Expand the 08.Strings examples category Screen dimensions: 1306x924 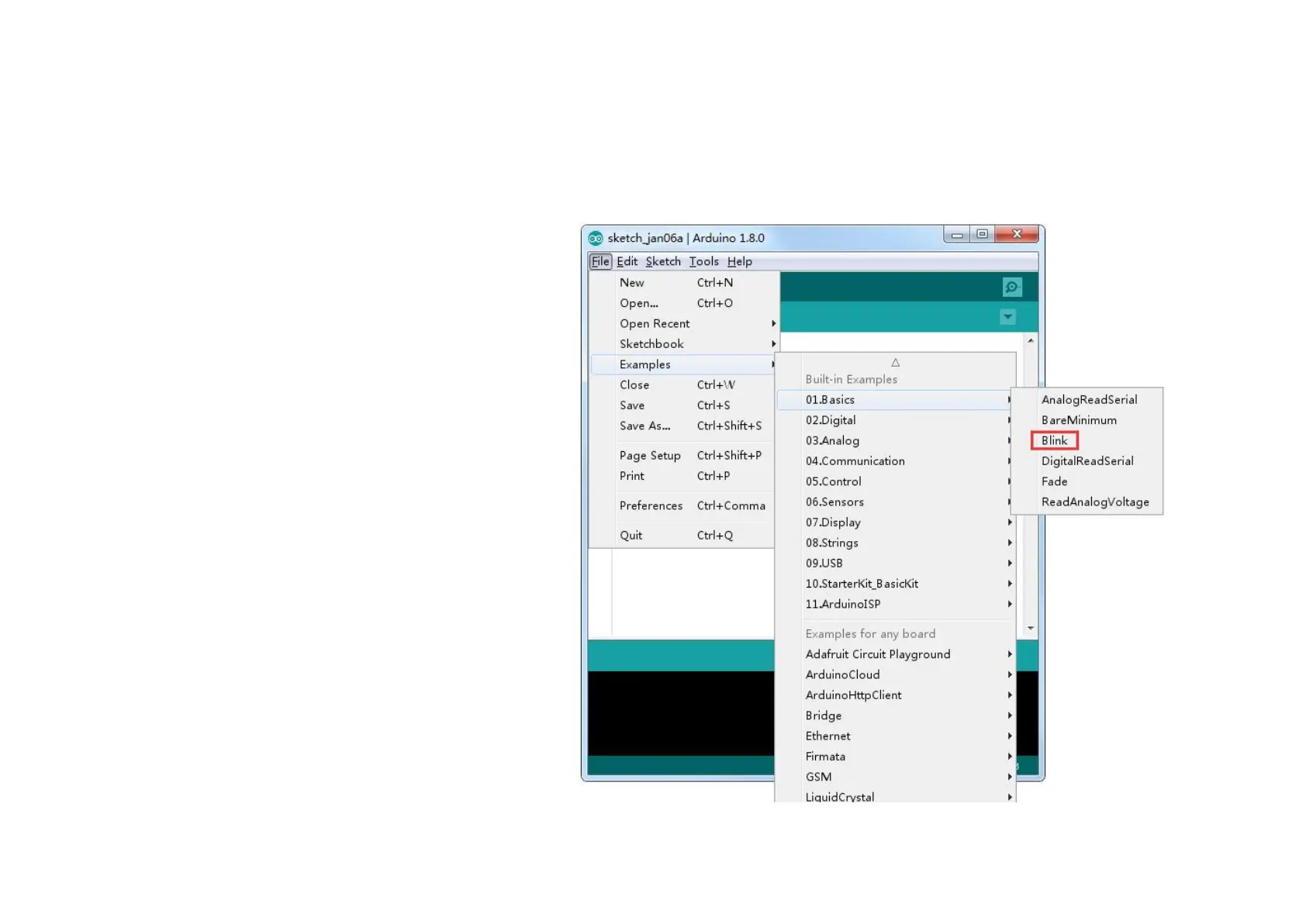[x=896, y=543]
